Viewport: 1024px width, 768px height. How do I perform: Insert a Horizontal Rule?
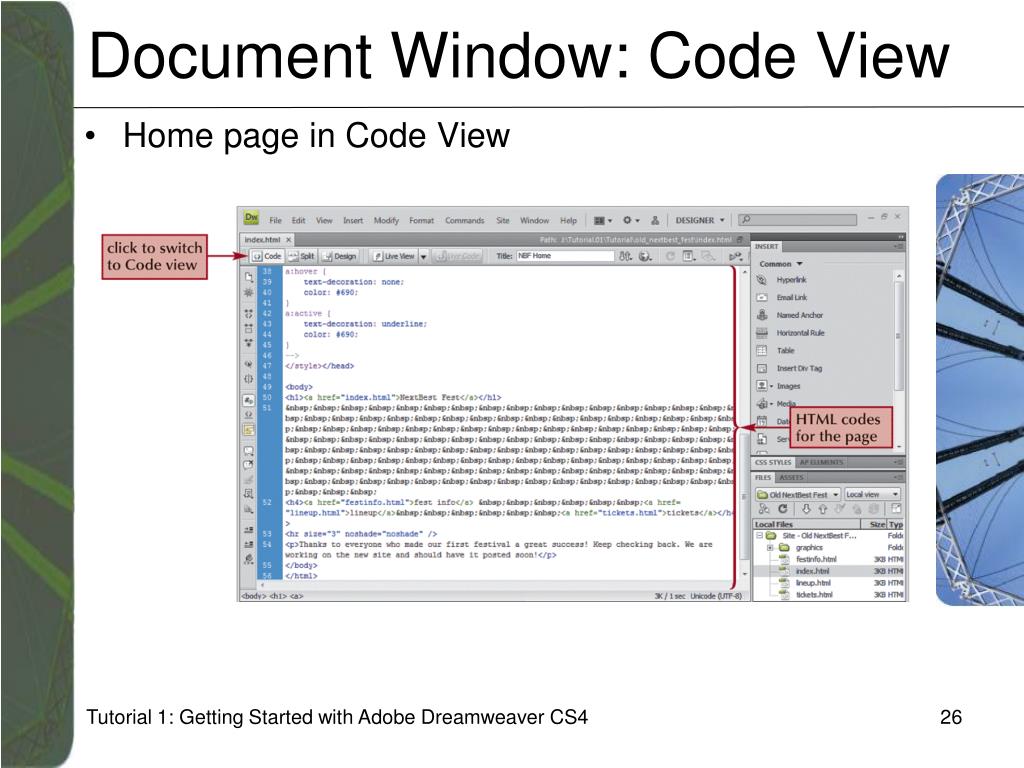(790, 332)
